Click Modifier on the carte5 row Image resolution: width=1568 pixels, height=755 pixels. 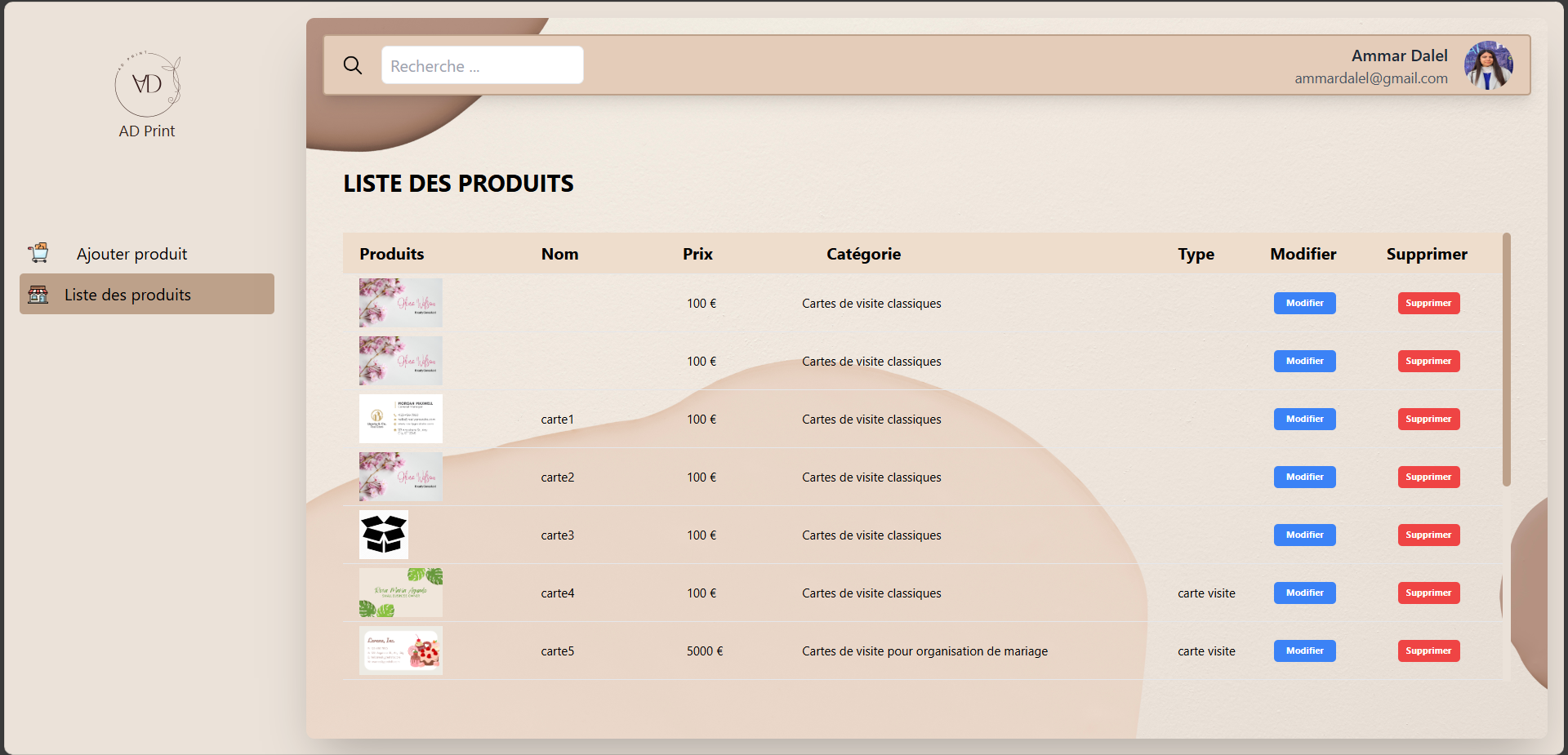tap(1304, 651)
